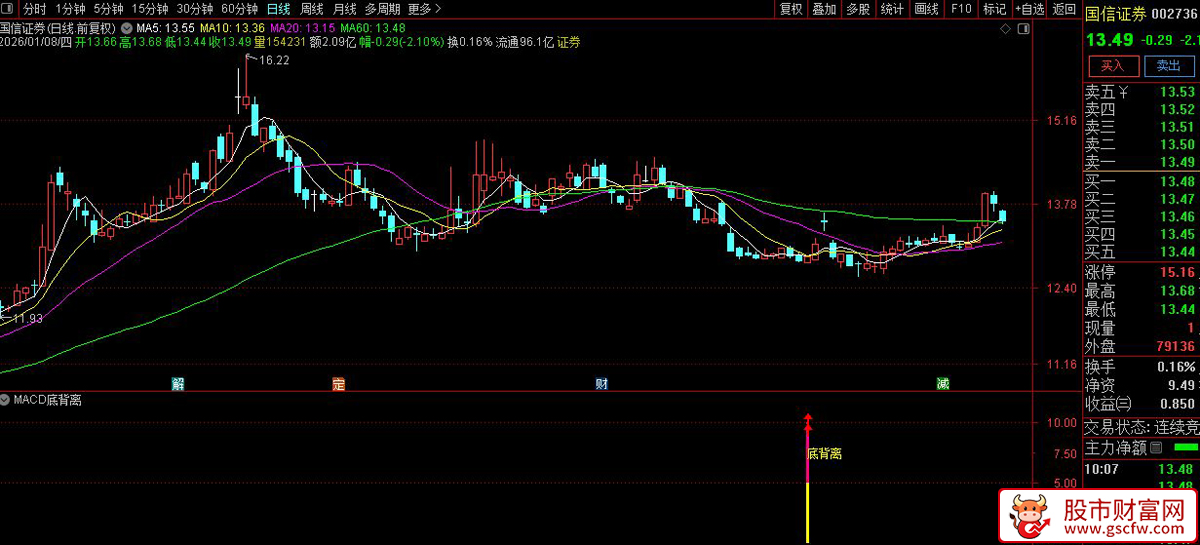Open the 主力净额 settings icon
This screenshot has height=545, width=1200.
point(1157,446)
